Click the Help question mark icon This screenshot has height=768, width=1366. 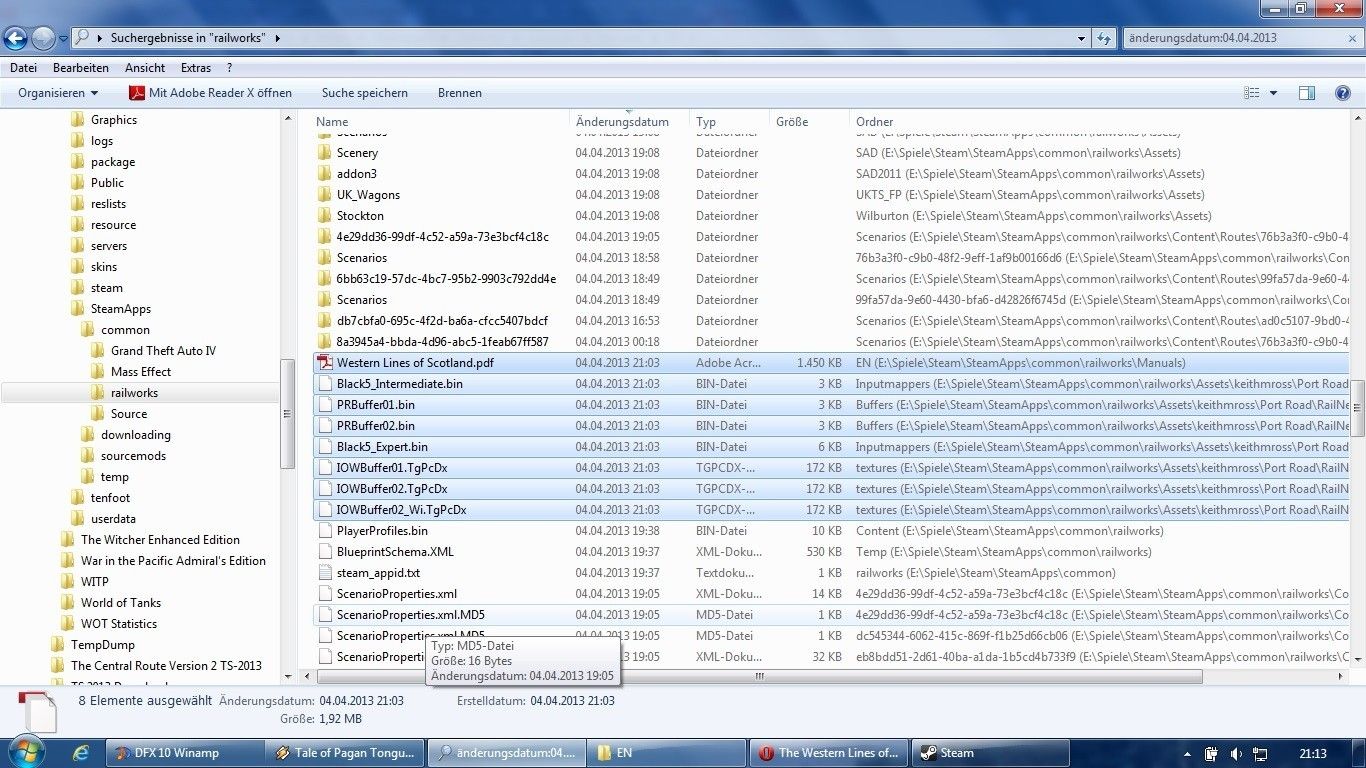pyautogui.click(x=1343, y=93)
